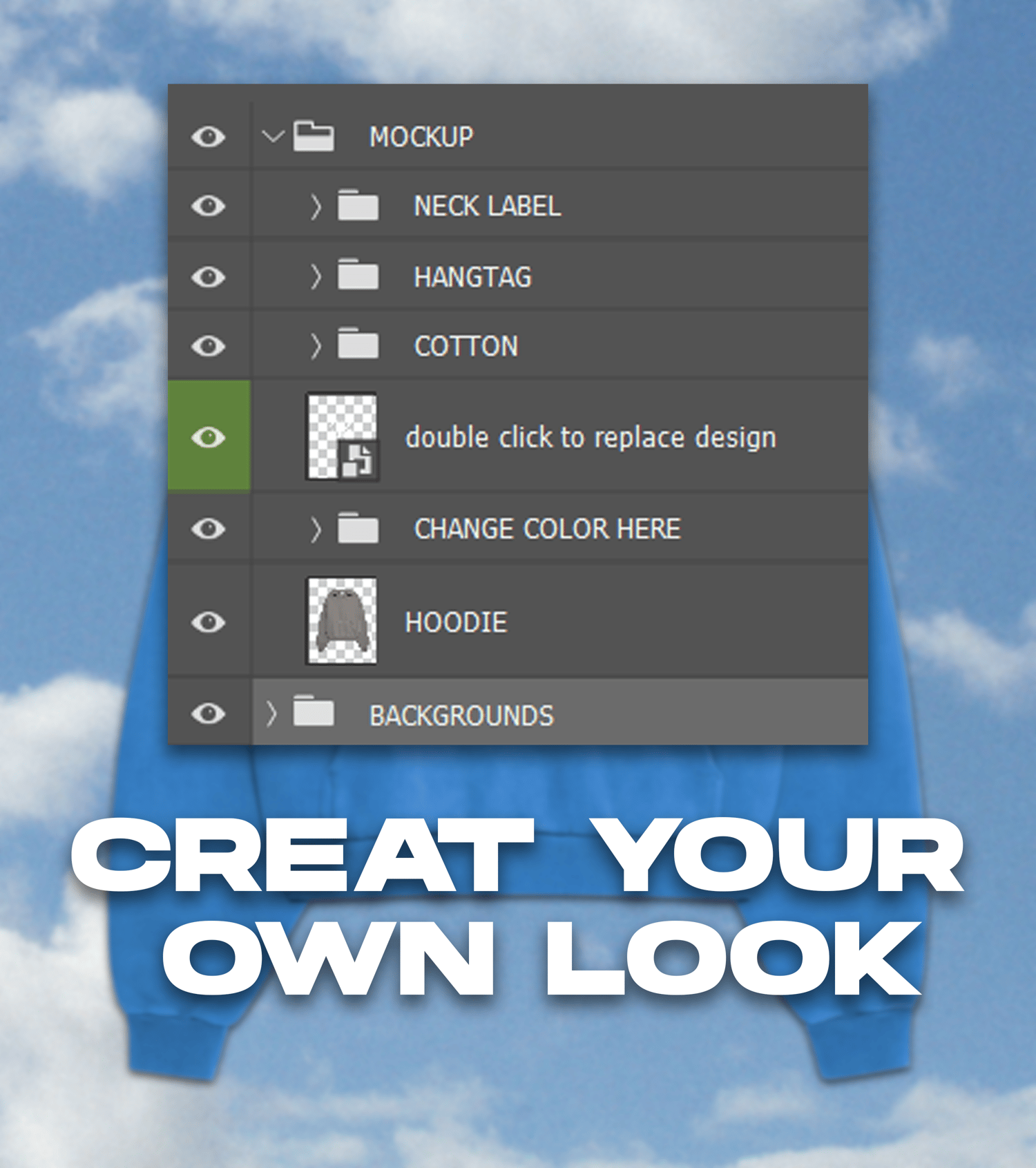Click the CHANGE COLOR HERE folder icon
Screen dimensions: 1036x1168
click(x=358, y=528)
